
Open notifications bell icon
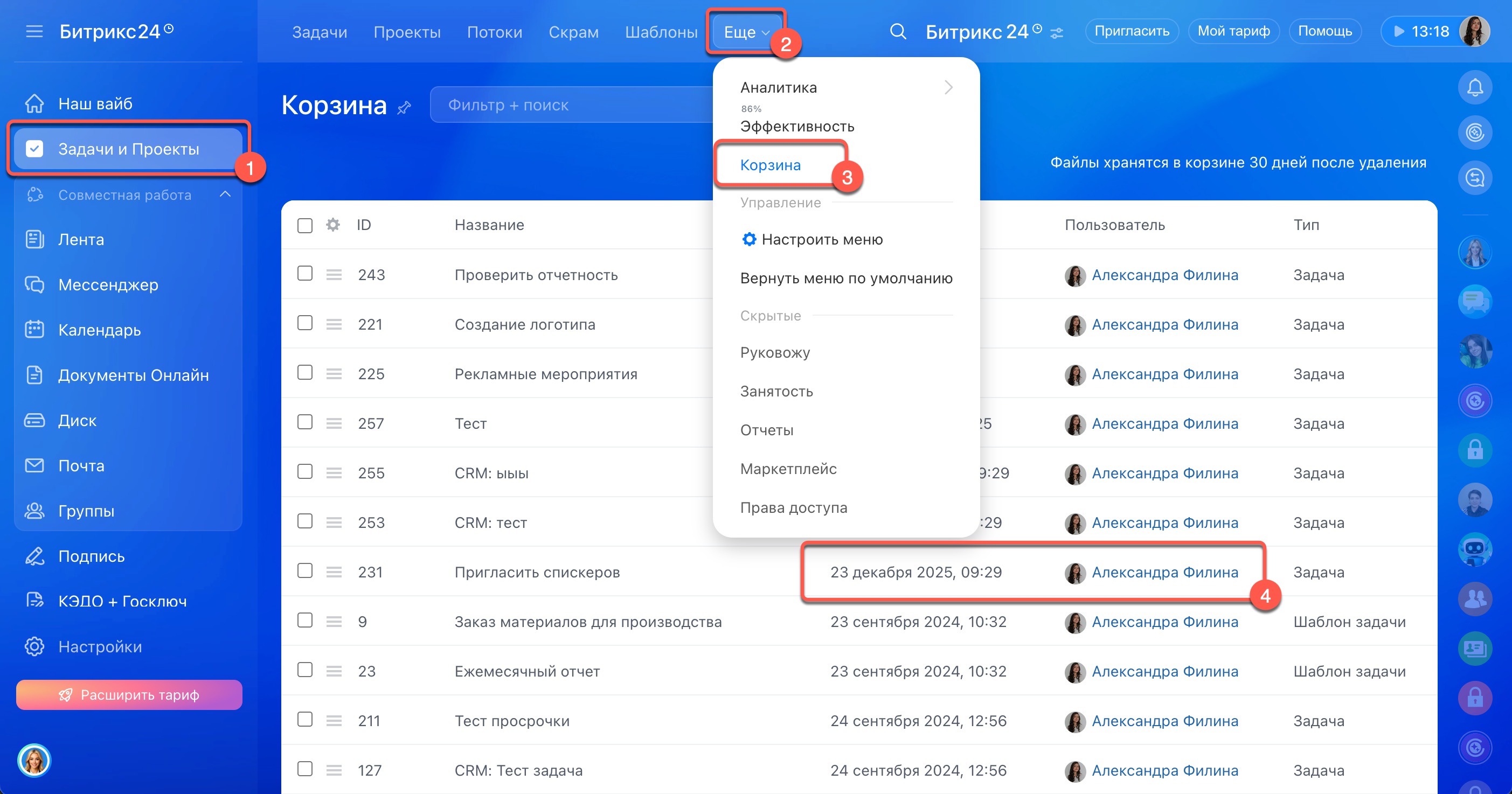coord(1474,87)
